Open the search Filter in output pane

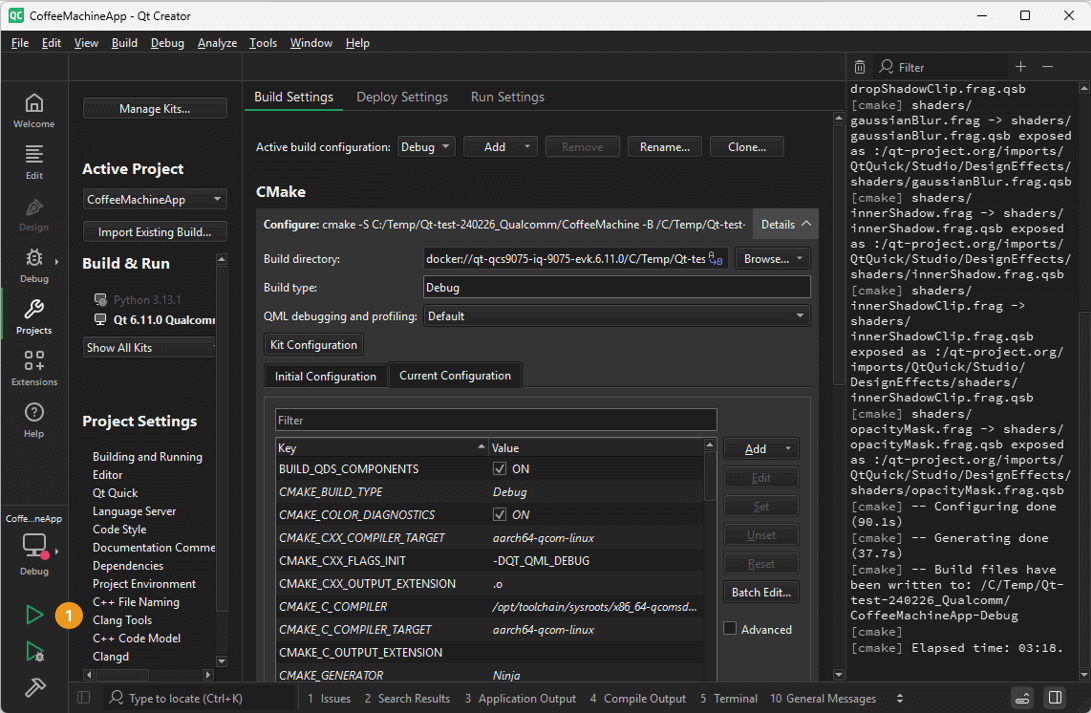point(910,66)
